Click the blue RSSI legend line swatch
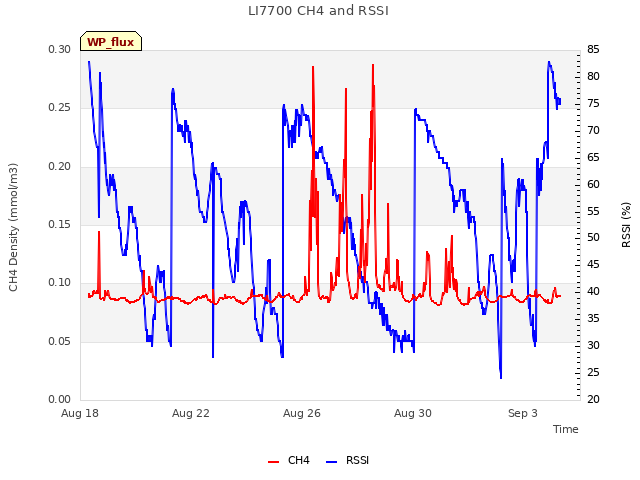 click(331, 461)
